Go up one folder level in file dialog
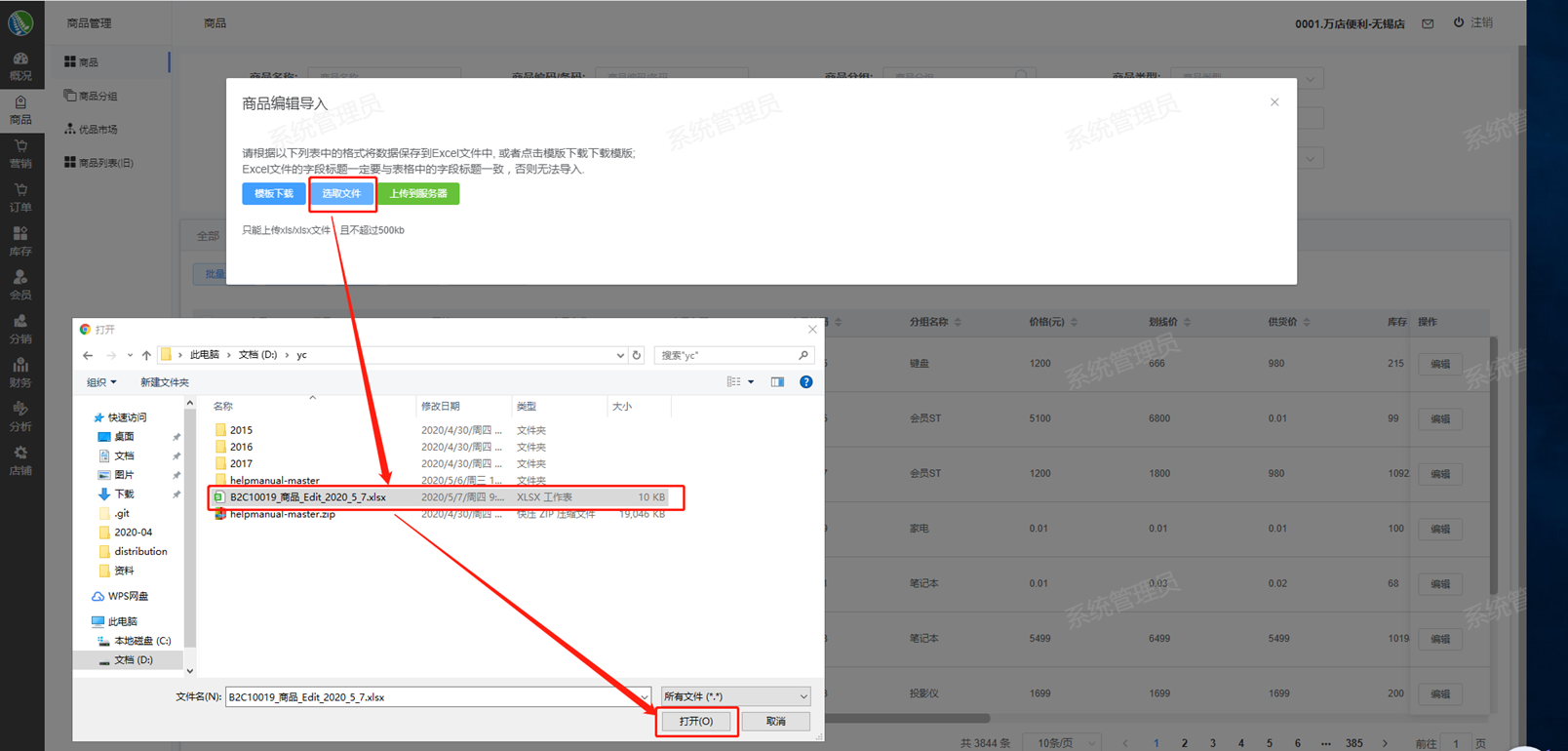This screenshot has width=1568, height=751. click(x=146, y=355)
